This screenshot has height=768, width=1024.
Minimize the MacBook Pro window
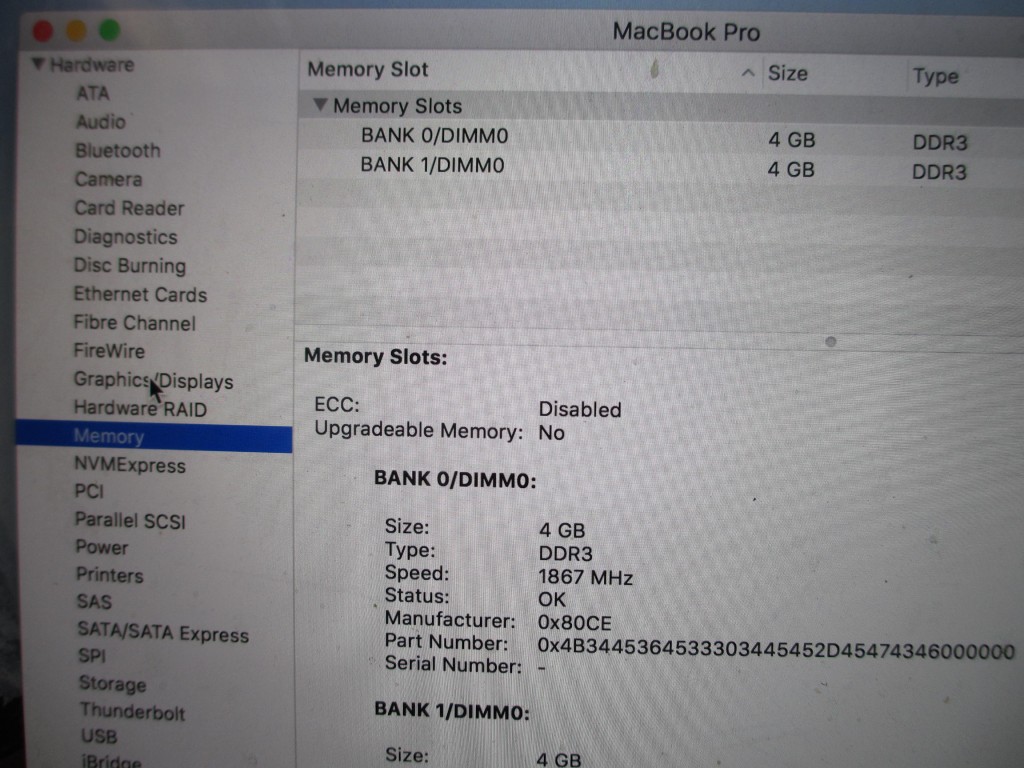[76, 31]
